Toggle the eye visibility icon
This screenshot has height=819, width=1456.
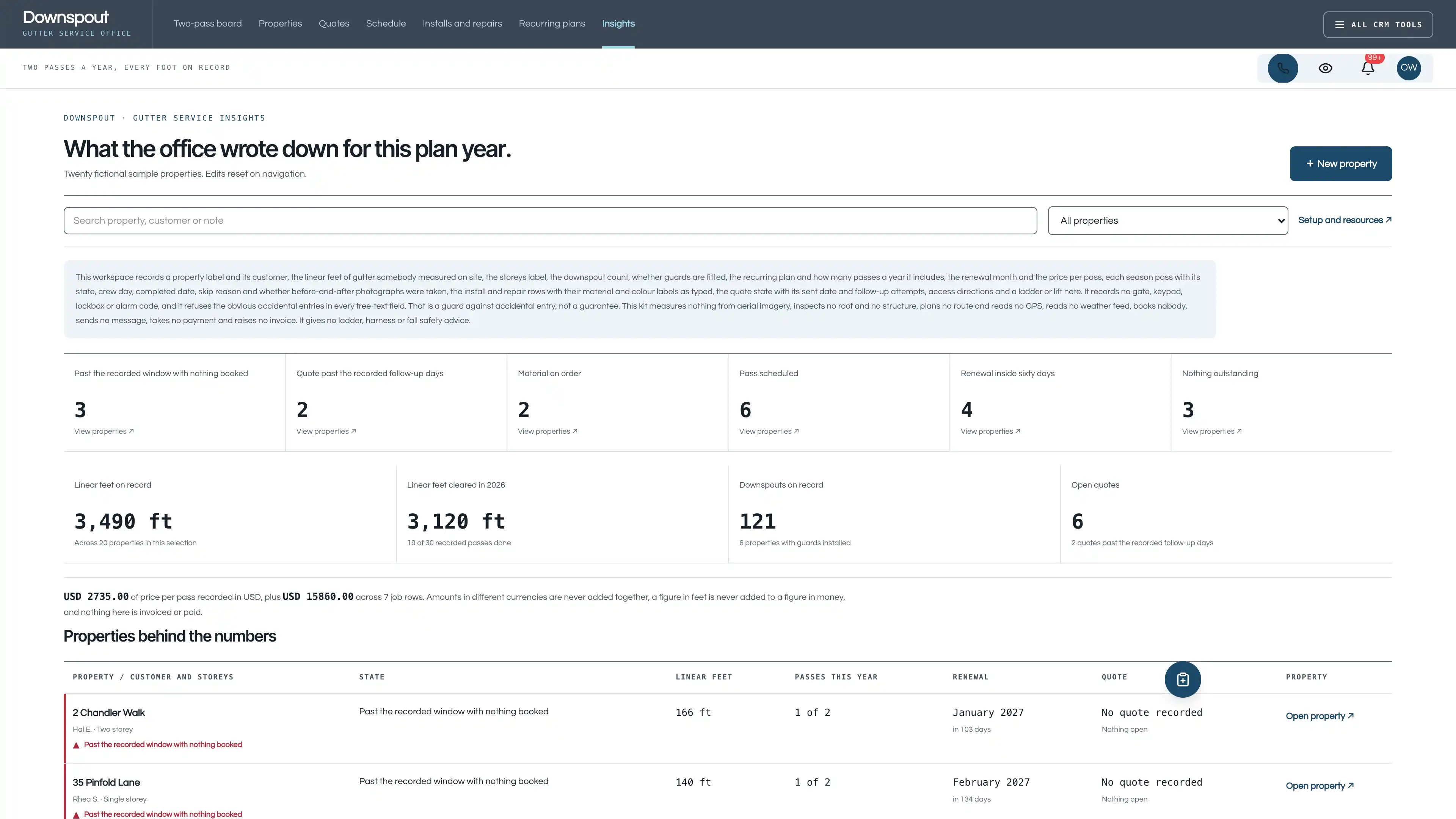(x=1326, y=68)
